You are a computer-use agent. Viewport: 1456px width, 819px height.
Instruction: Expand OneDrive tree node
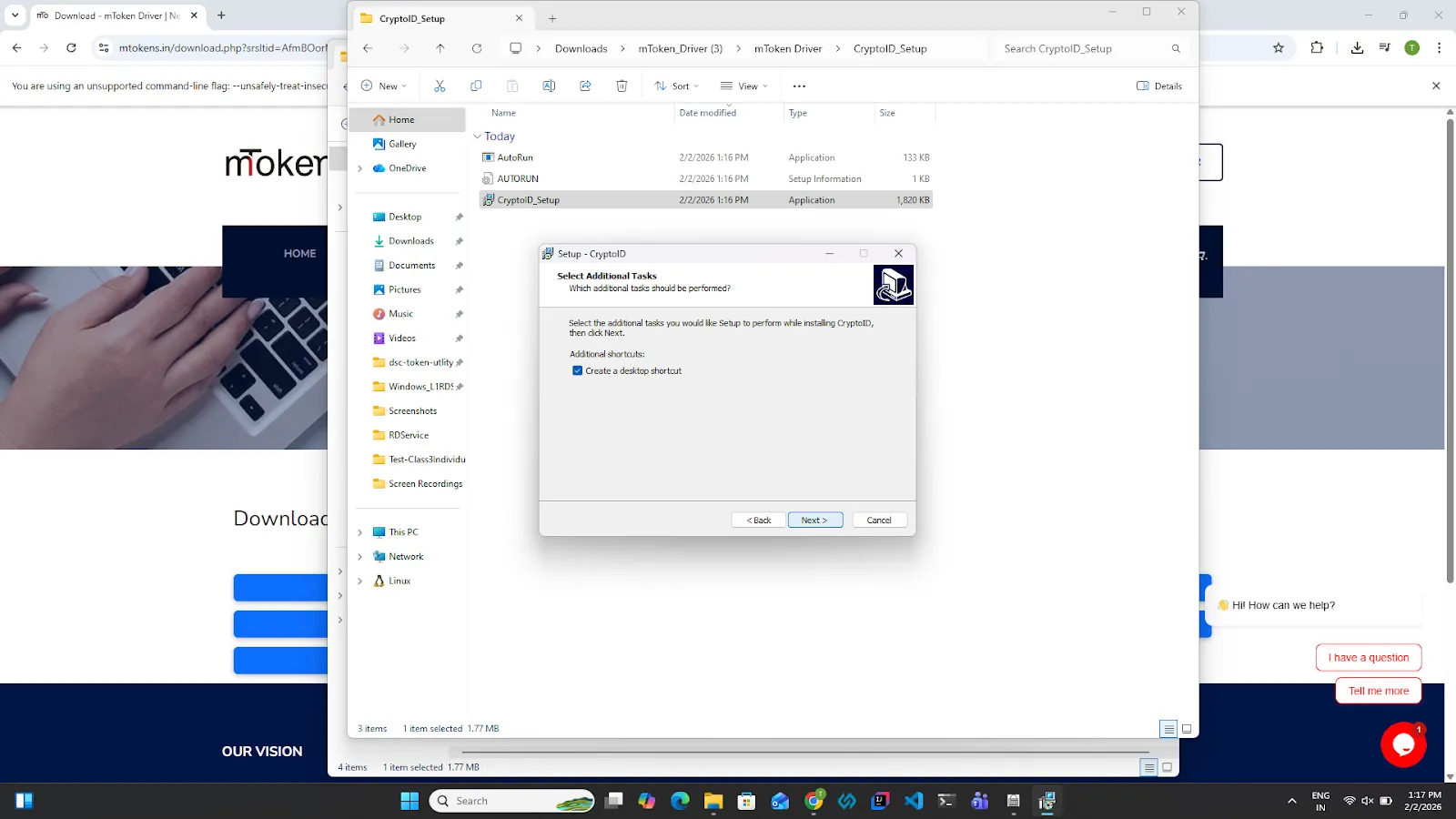(x=360, y=168)
